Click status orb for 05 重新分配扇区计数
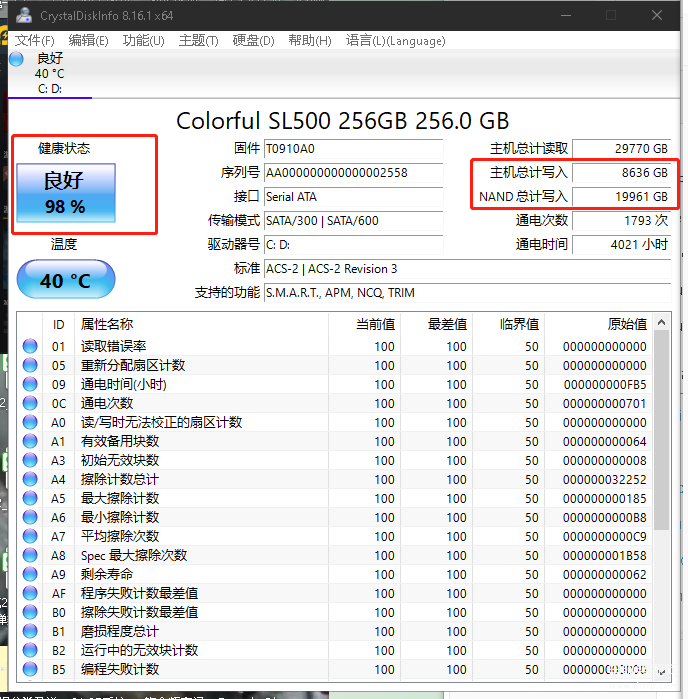Image resolution: width=688 pixels, height=699 pixels. [30, 365]
